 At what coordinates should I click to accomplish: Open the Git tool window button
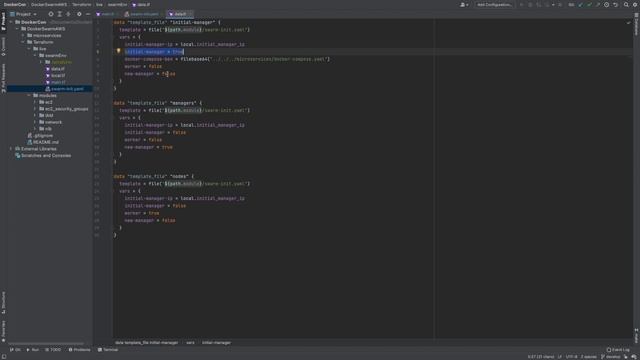(15, 350)
